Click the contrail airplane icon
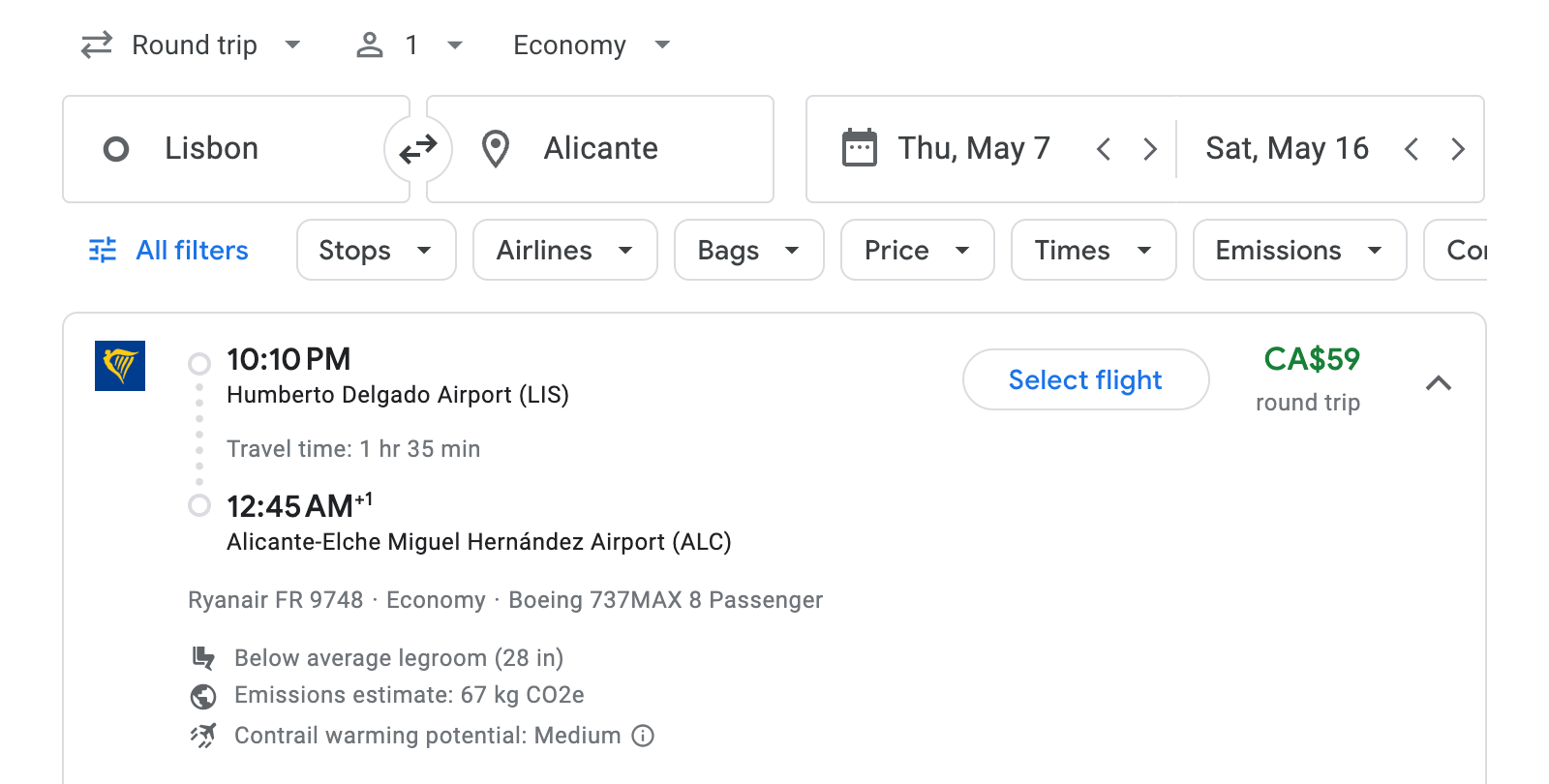The image size is (1549, 784). click(203, 736)
